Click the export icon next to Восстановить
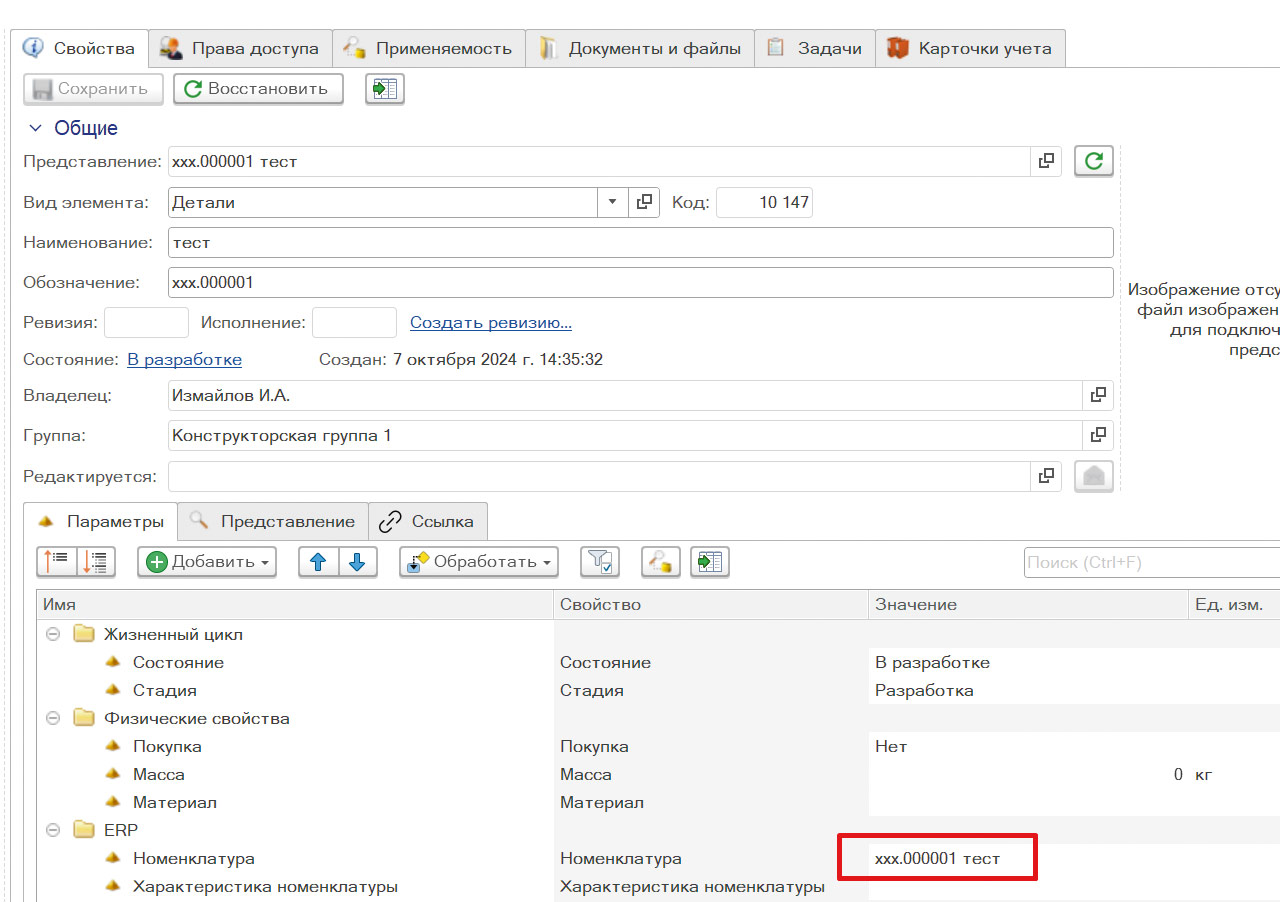This screenshot has width=1280, height=902. pos(385,89)
